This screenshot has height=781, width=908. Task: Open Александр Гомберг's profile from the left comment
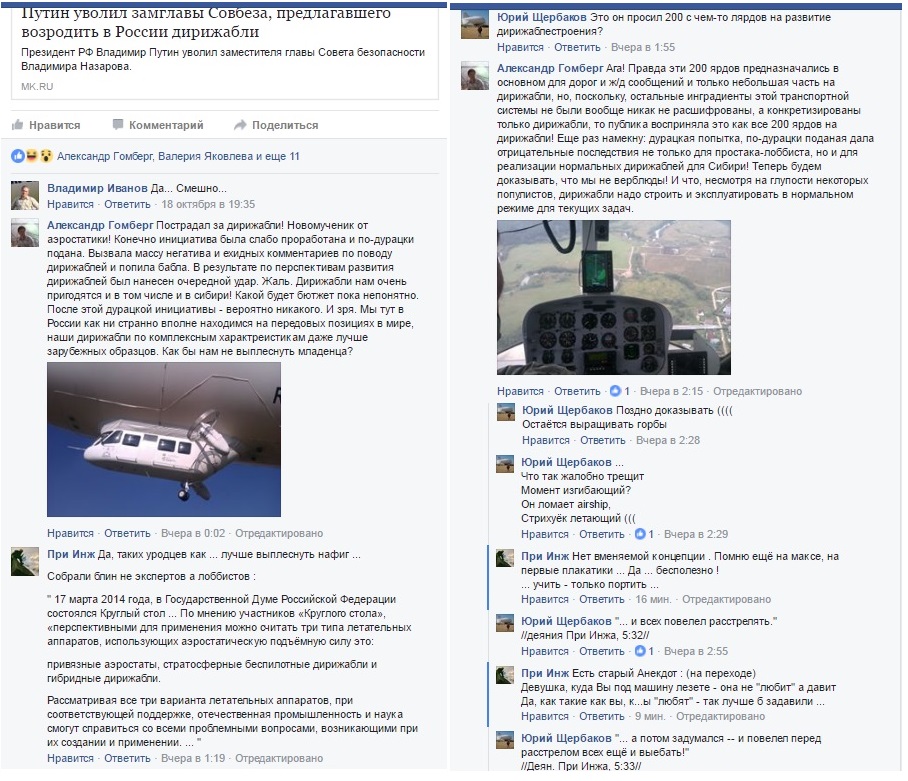(100, 225)
